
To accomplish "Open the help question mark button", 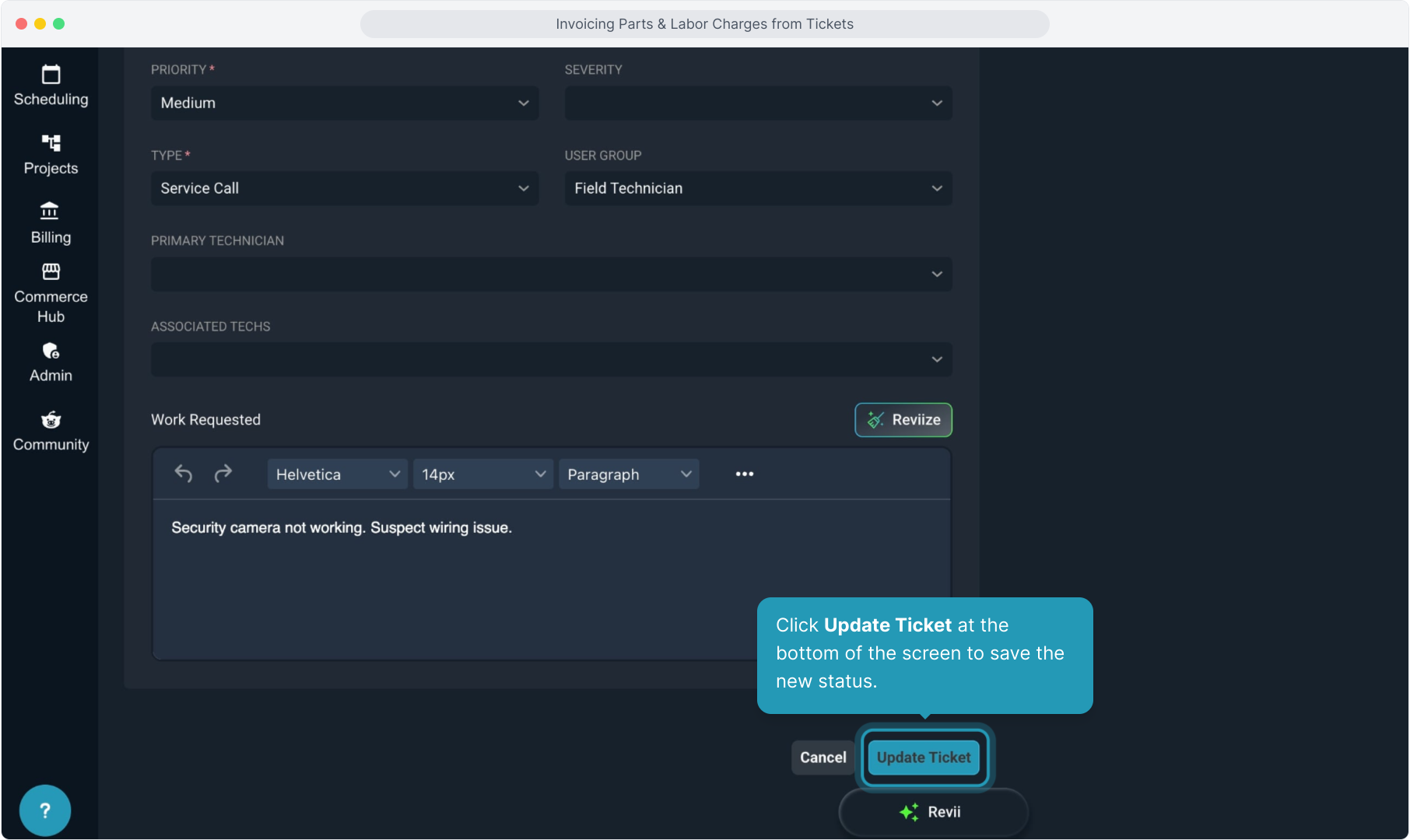I will (45, 810).
